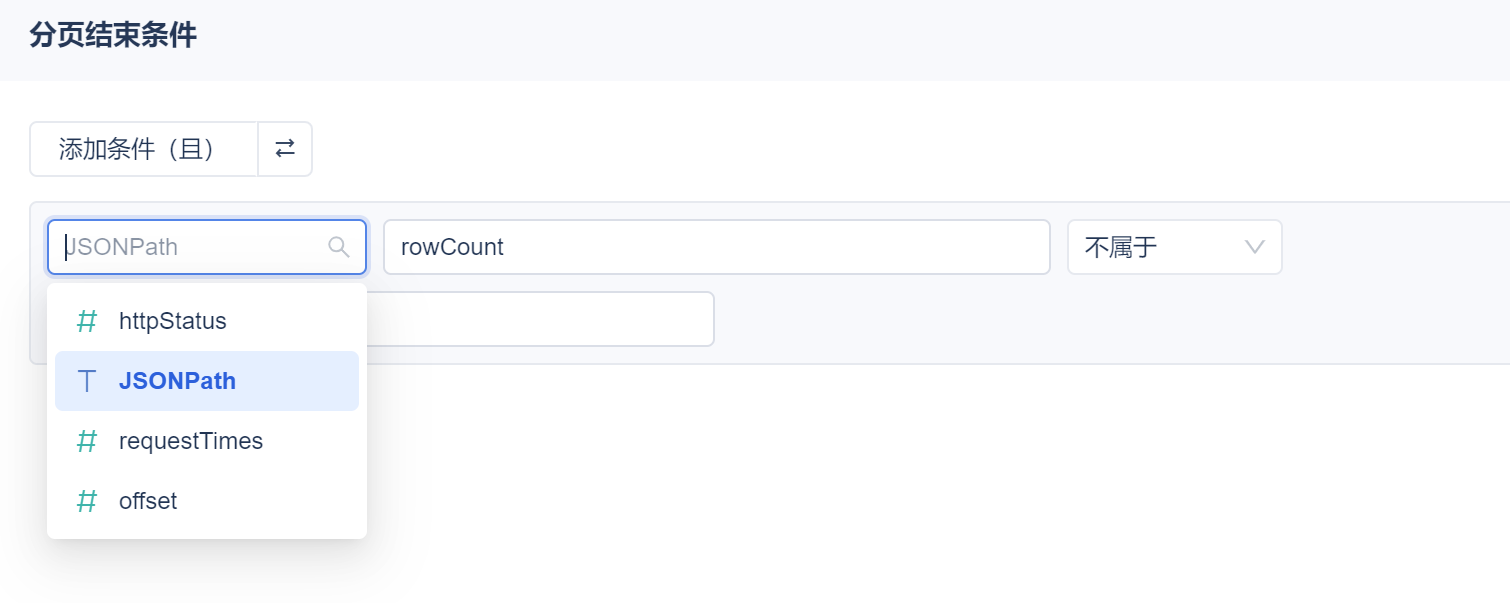Click the hash icon beside httpStatus

pos(87,321)
